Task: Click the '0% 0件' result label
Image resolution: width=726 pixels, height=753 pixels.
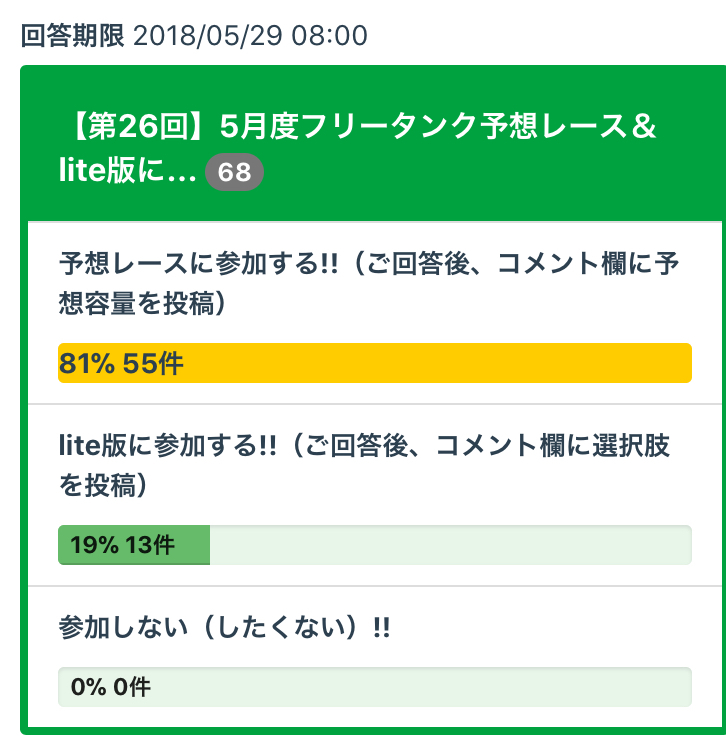Action: 111,687
